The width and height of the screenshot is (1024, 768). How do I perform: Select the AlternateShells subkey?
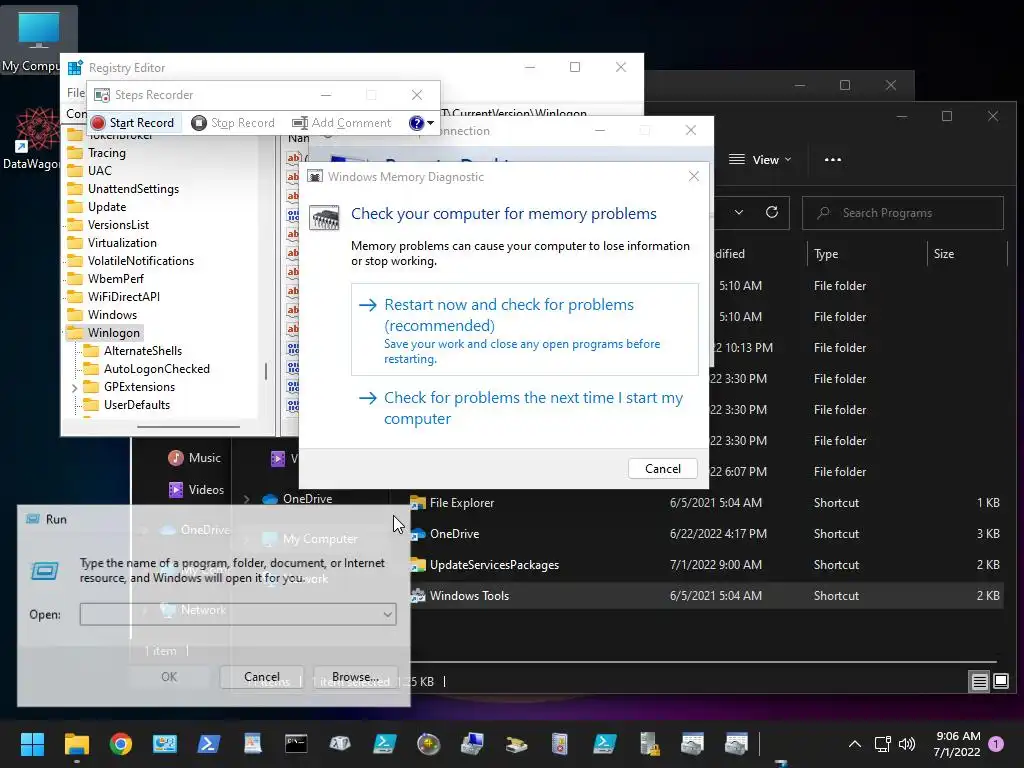(x=142, y=351)
